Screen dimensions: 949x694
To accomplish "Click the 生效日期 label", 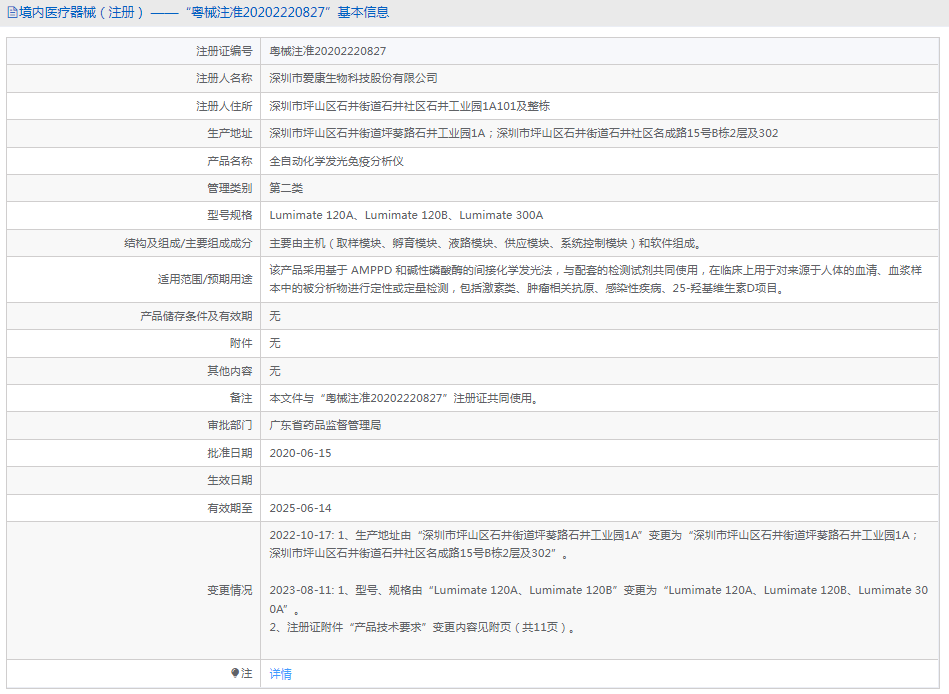I will tap(229, 480).
